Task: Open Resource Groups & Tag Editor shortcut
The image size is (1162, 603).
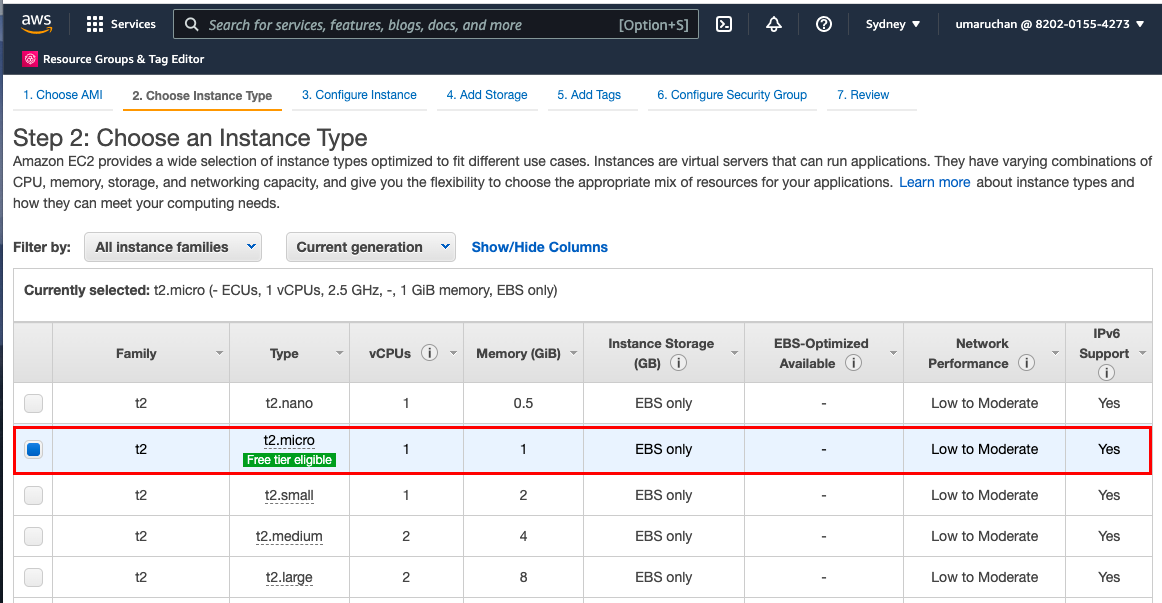Action: click(x=113, y=59)
